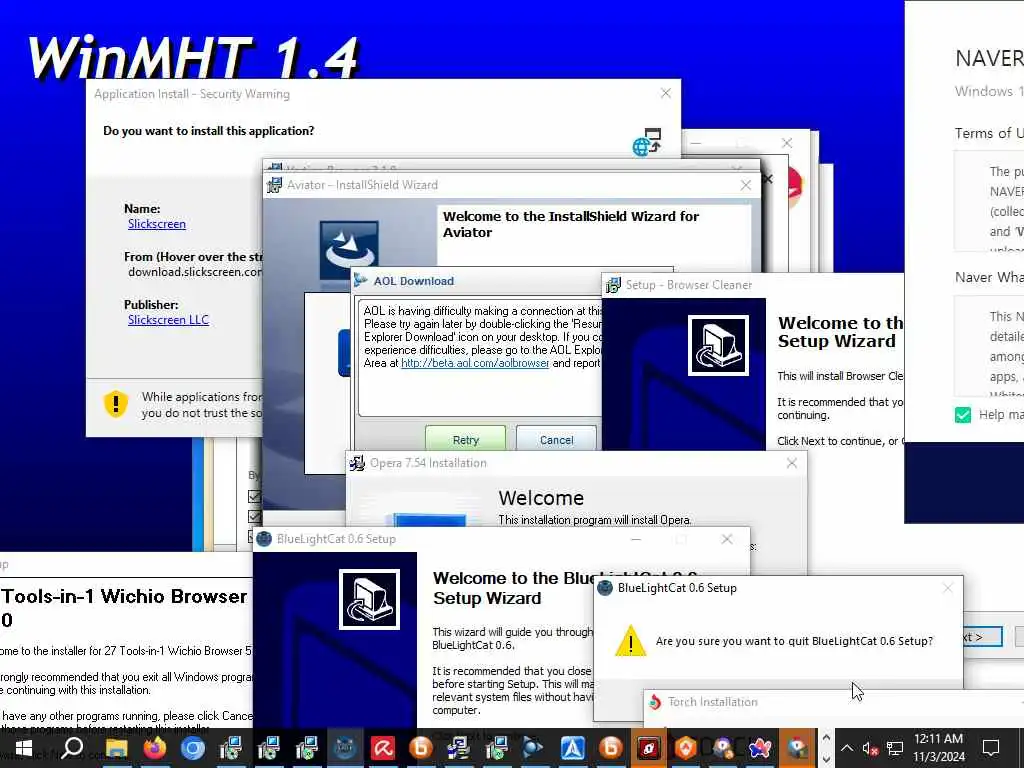Click the yellow triangle warning icon in the quit dialog
Viewport: 1024px width, 768px height.
pyautogui.click(x=631, y=641)
